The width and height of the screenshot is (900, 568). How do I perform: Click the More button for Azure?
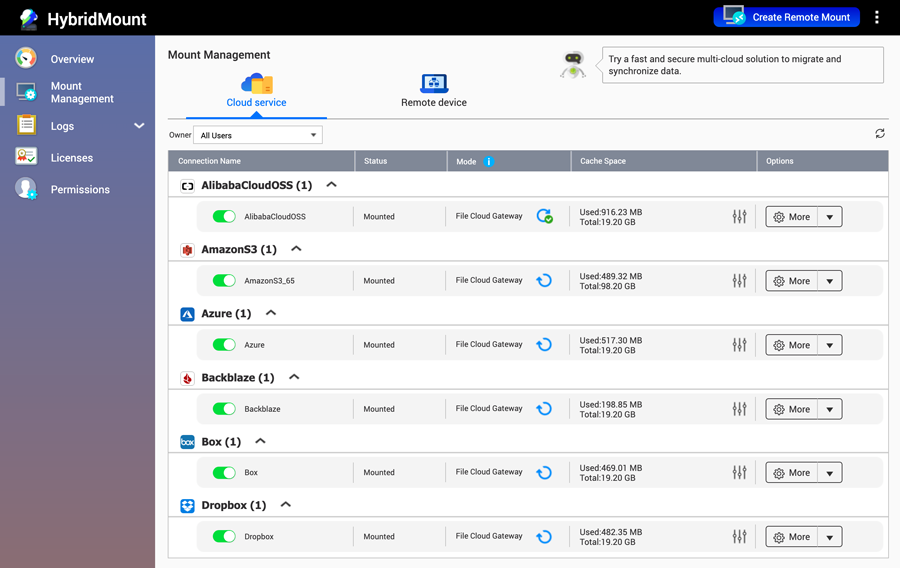(791, 345)
